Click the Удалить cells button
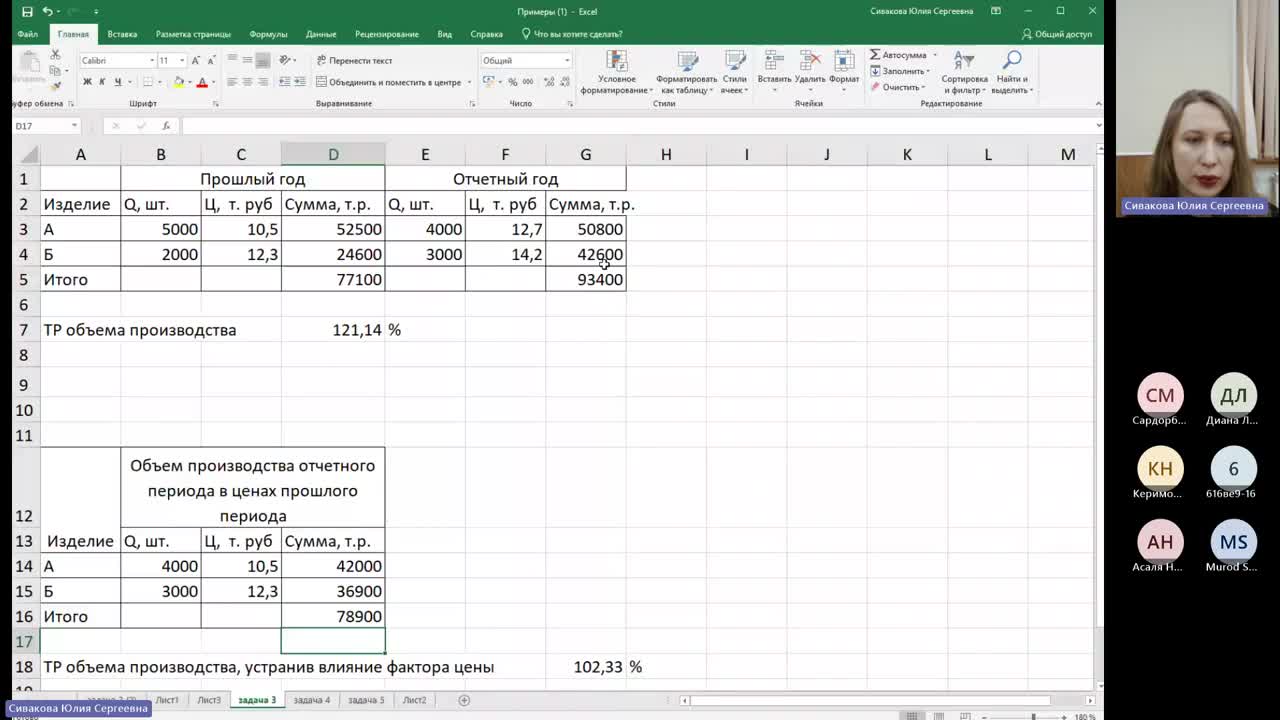 click(810, 71)
